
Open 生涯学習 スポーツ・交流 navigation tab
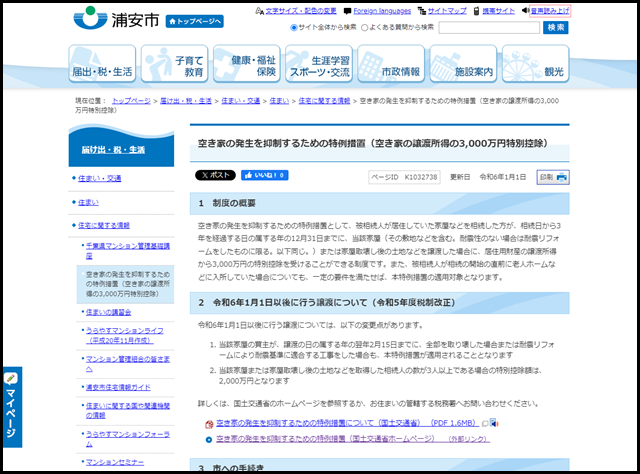coord(319,64)
